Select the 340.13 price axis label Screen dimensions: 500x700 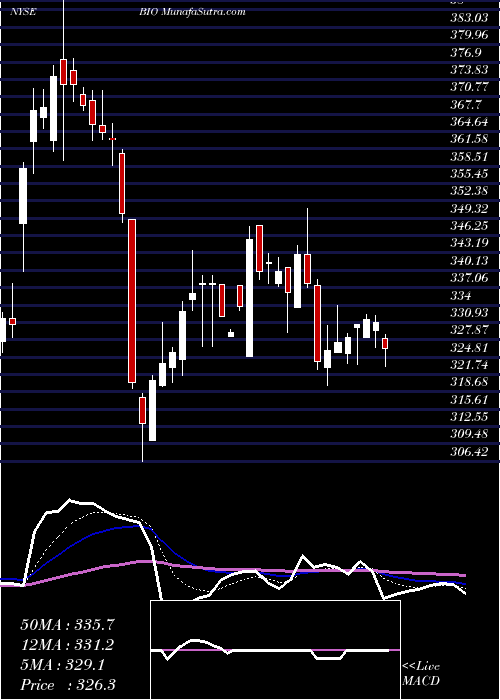click(x=467, y=260)
